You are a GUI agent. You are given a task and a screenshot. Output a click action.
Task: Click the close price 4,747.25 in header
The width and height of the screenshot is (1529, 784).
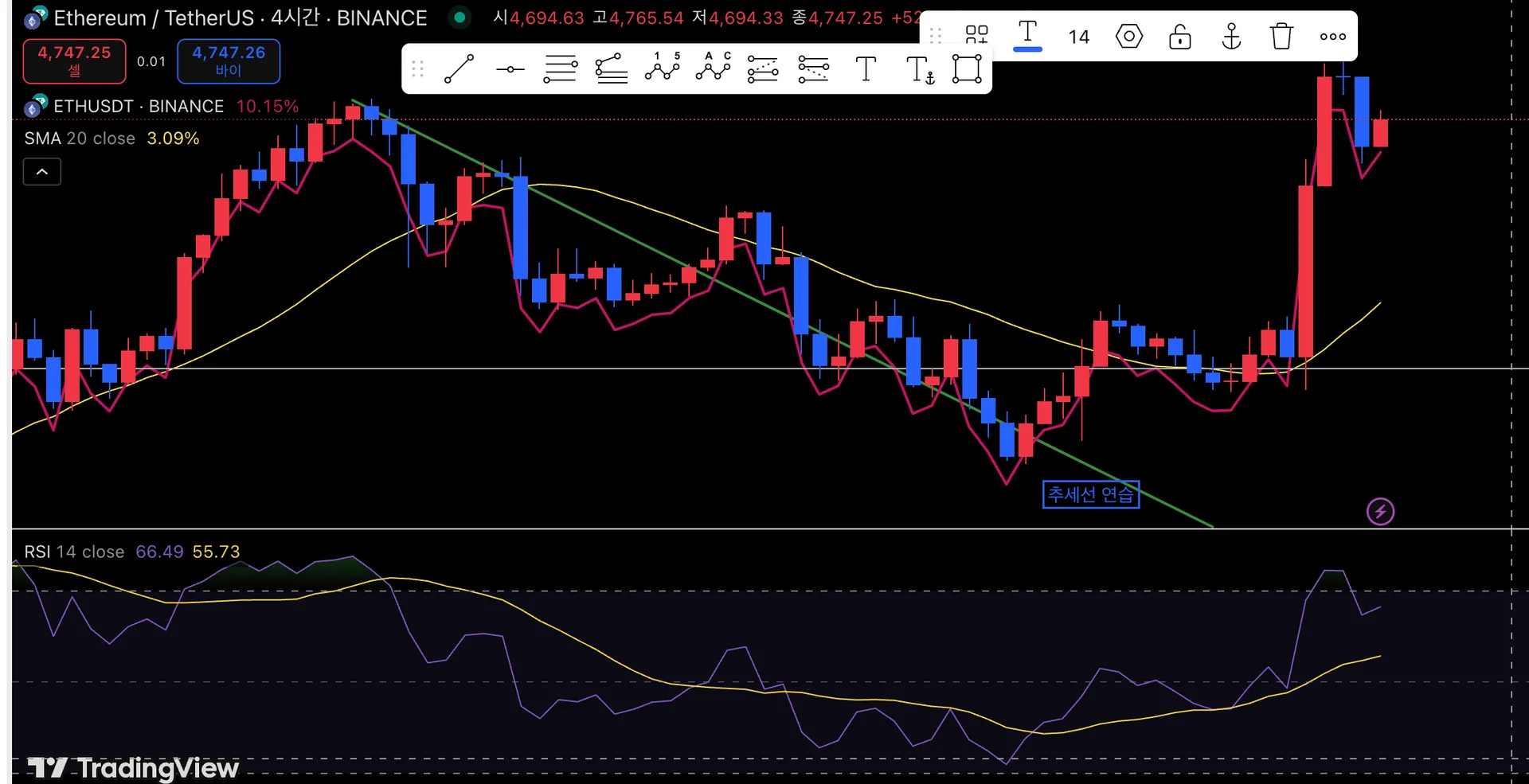coord(845,18)
